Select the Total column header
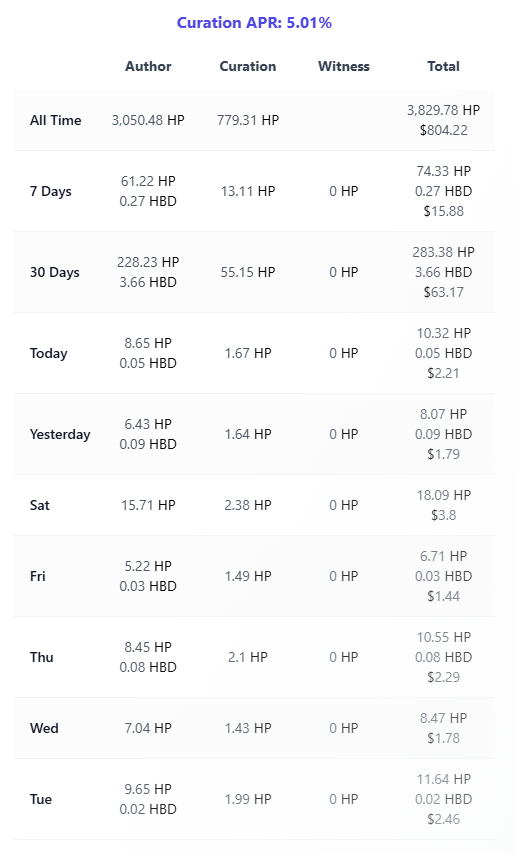Viewport: 515px width, 854px height. [443, 66]
